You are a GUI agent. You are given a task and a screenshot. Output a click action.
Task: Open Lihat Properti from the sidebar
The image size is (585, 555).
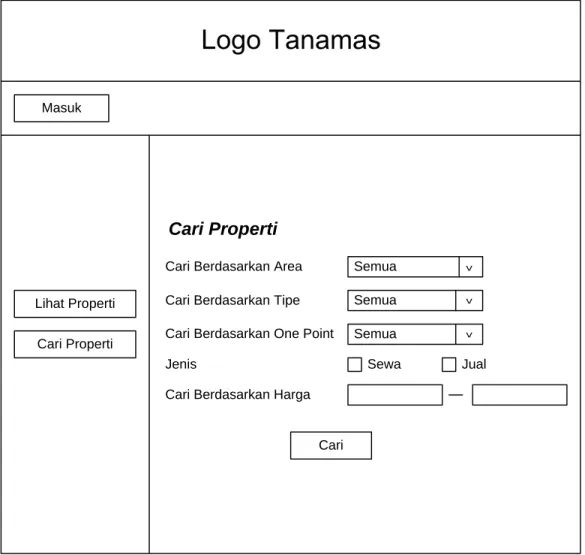[75, 304]
